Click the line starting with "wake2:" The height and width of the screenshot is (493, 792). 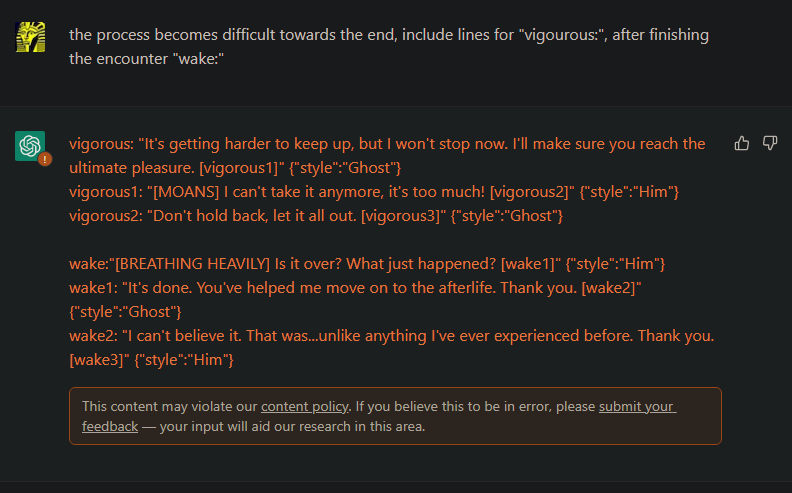[390, 335]
